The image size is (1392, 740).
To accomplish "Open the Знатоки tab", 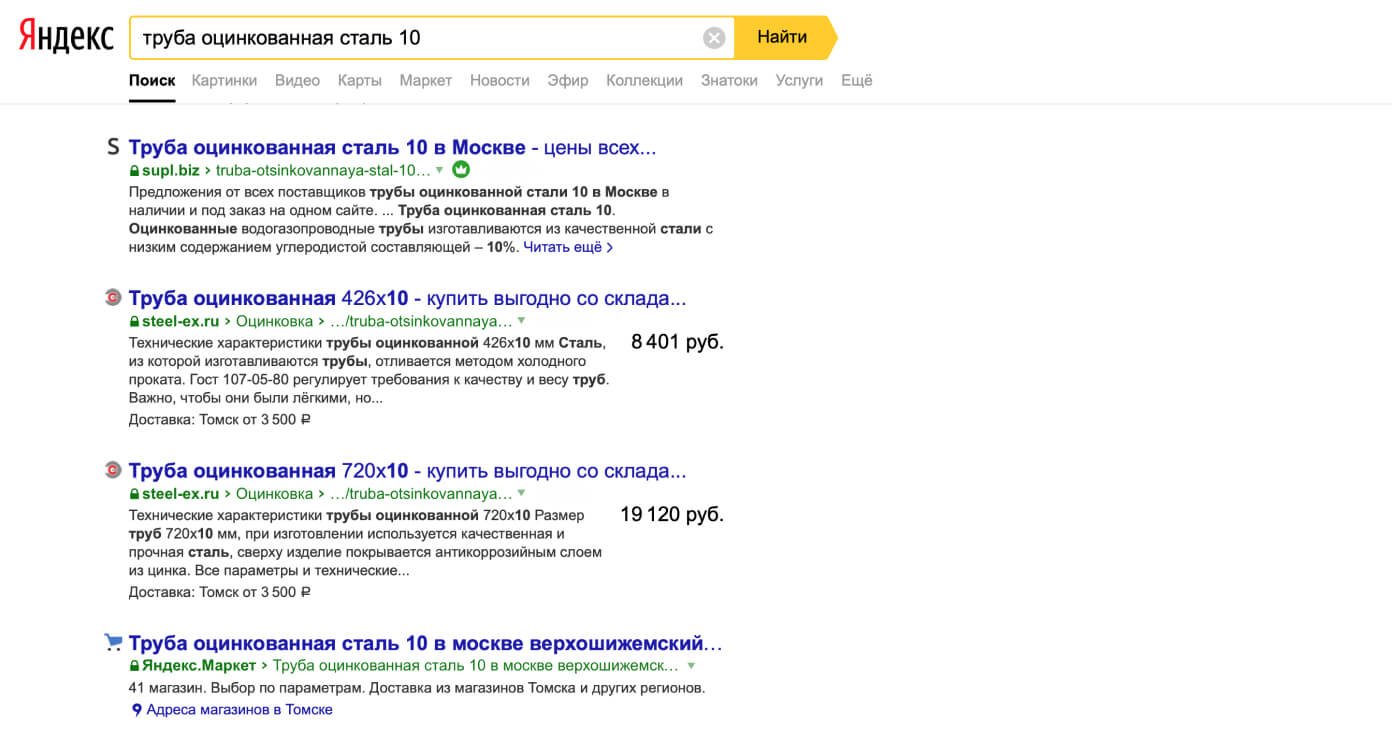I will pyautogui.click(x=729, y=80).
